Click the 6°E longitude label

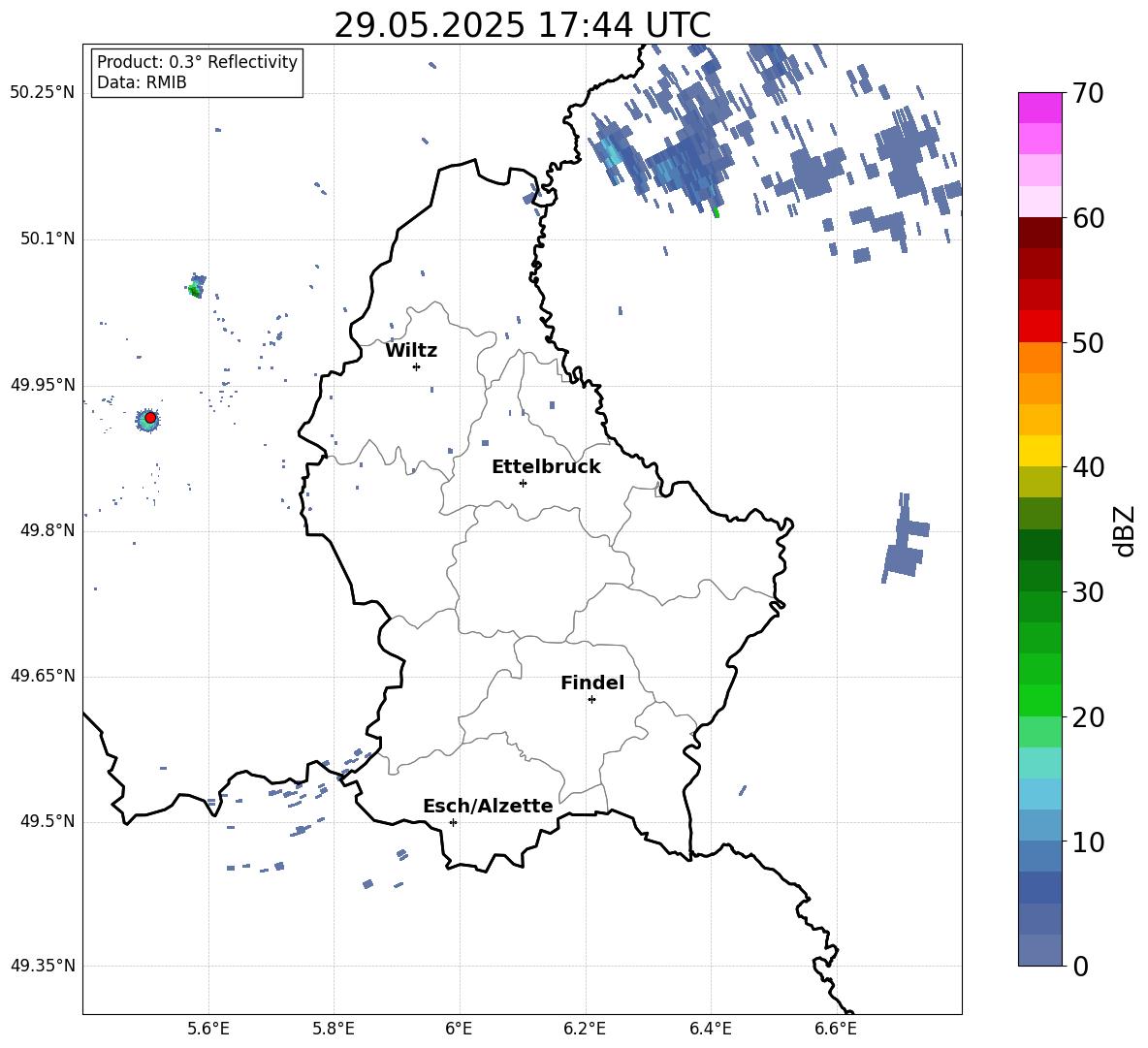click(459, 1029)
